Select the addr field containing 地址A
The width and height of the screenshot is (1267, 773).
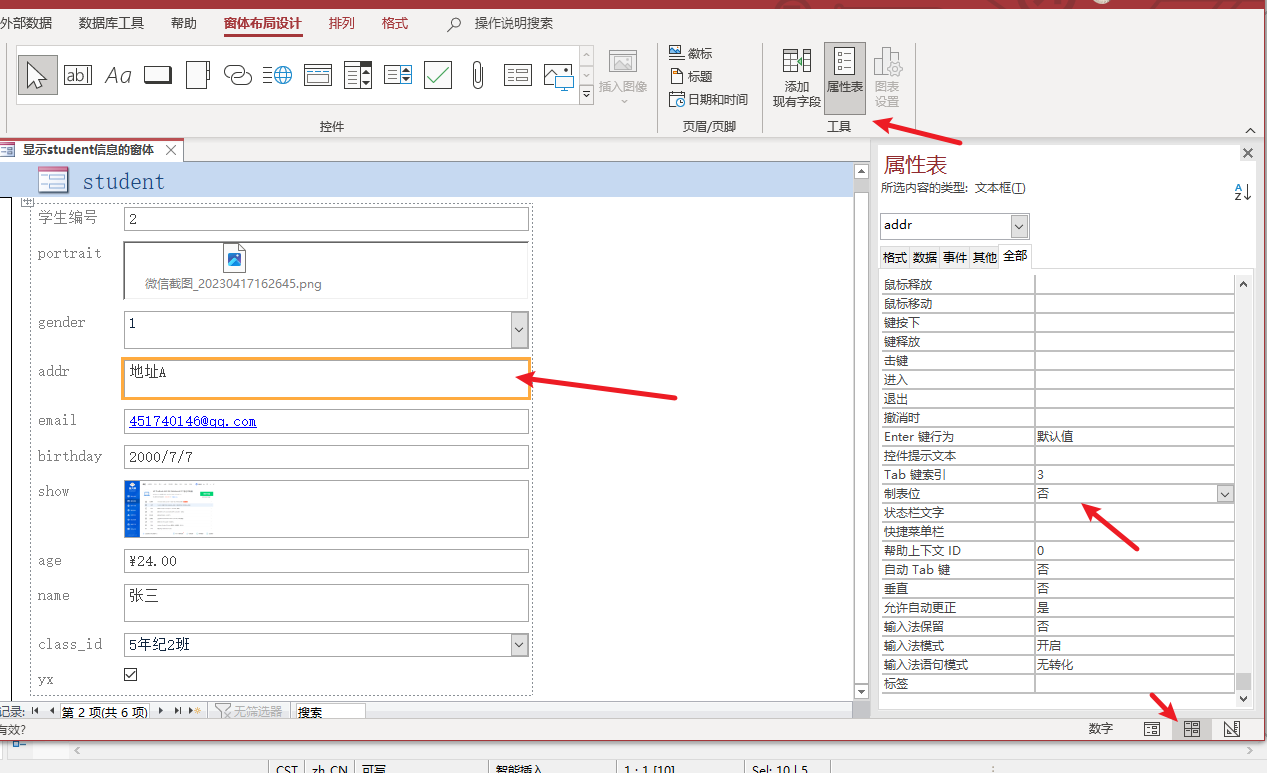coord(326,378)
